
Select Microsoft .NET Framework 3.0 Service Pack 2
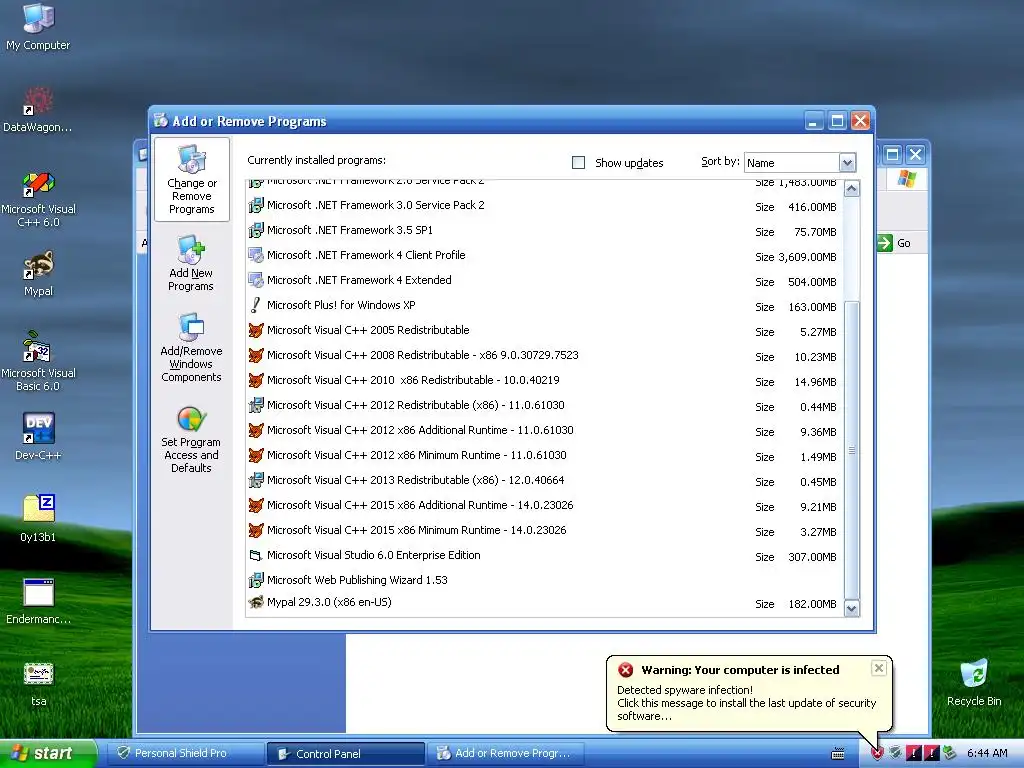pos(543,206)
